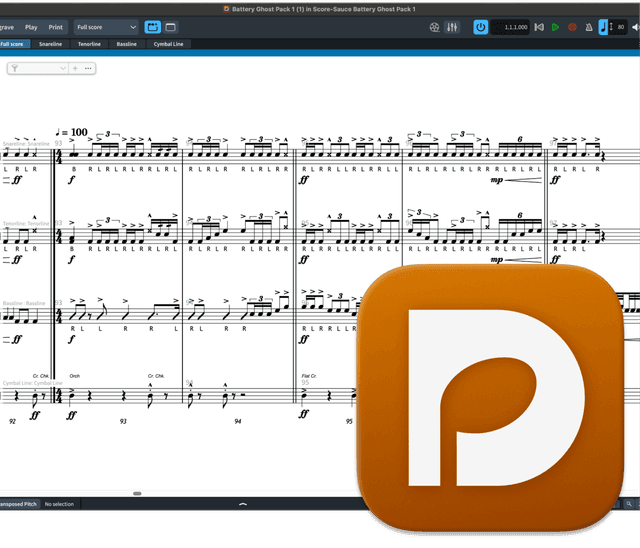Switch to Print mode
This screenshot has height=548, width=640.
pyautogui.click(x=56, y=27)
